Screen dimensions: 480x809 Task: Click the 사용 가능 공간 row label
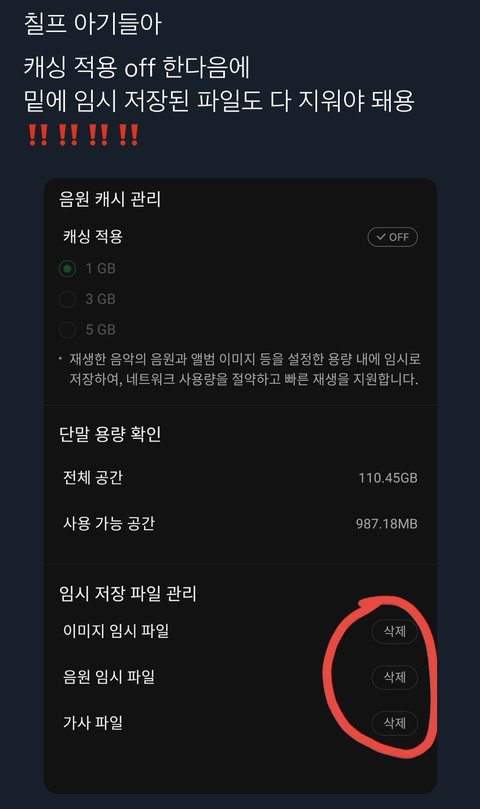click(x=109, y=523)
